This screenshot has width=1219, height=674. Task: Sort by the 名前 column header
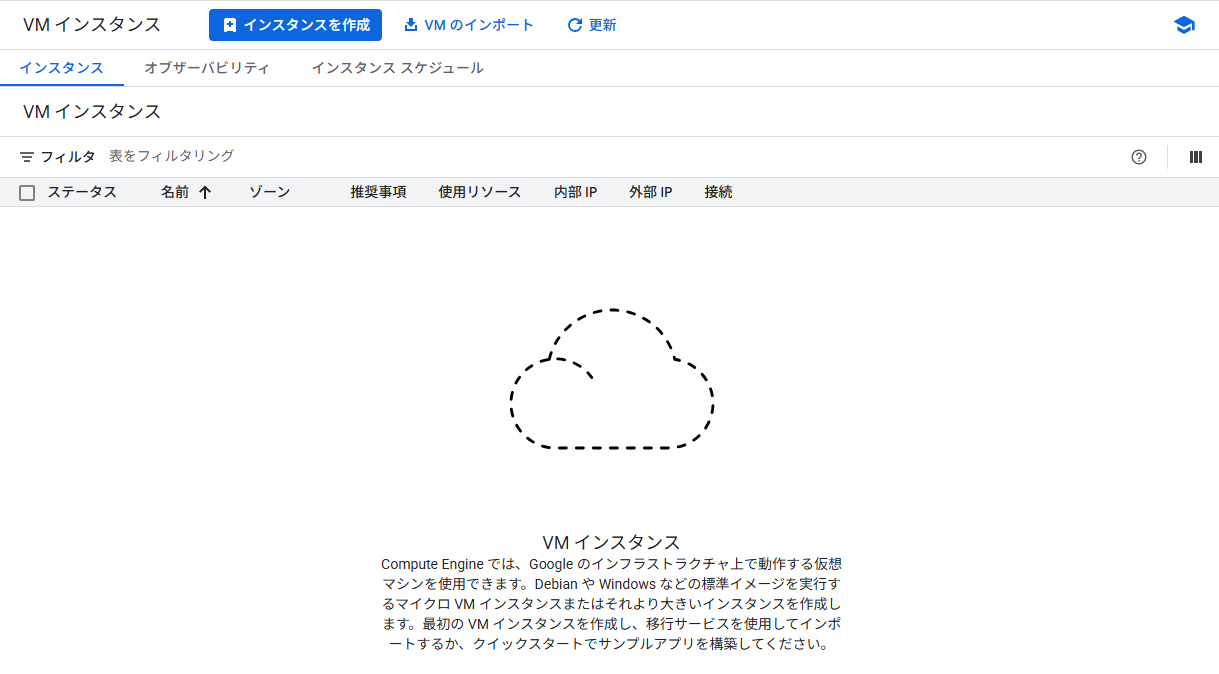[175, 192]
